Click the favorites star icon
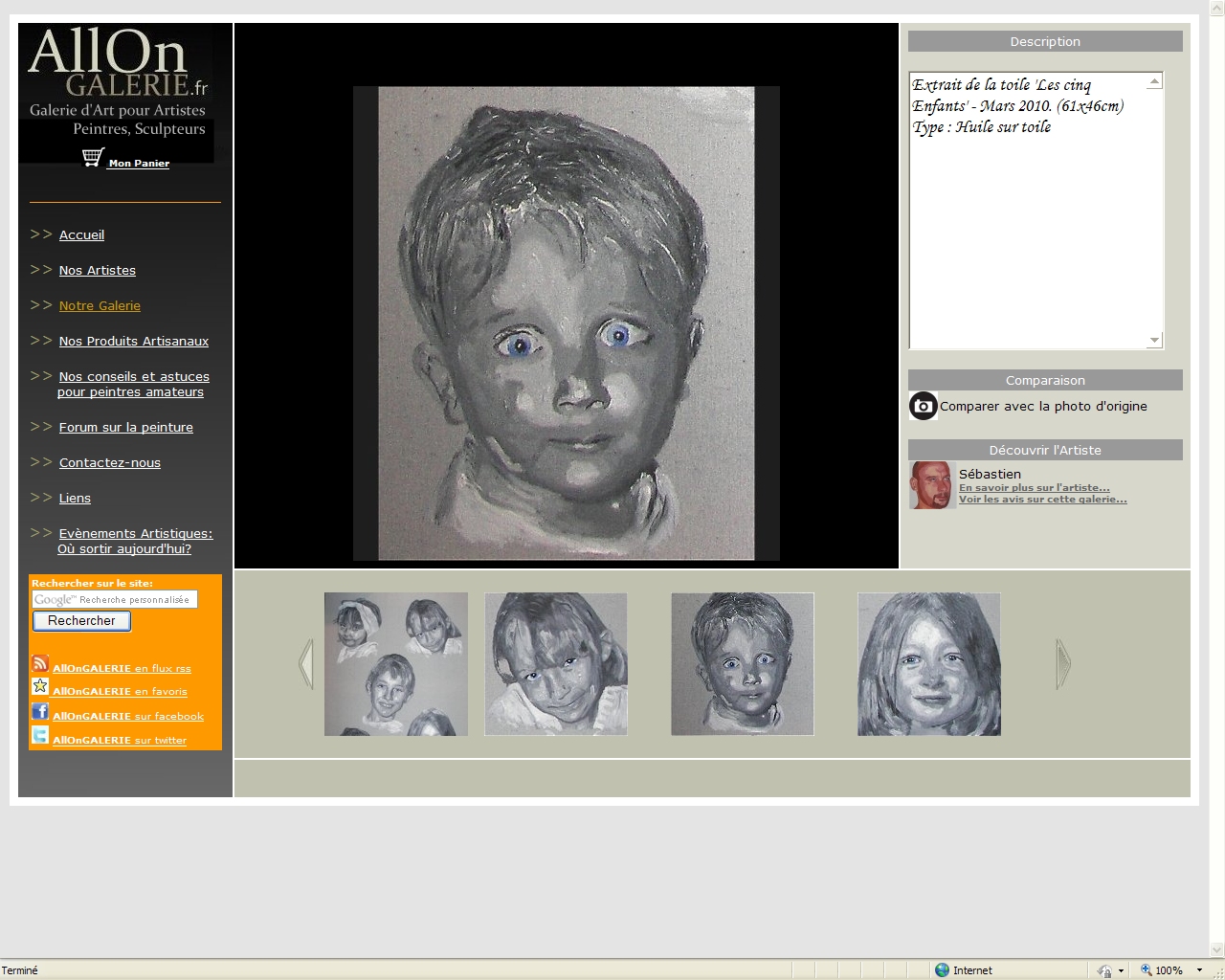Image resolution: width=1225 pixels, height=980 pixels. pos(40,686)
